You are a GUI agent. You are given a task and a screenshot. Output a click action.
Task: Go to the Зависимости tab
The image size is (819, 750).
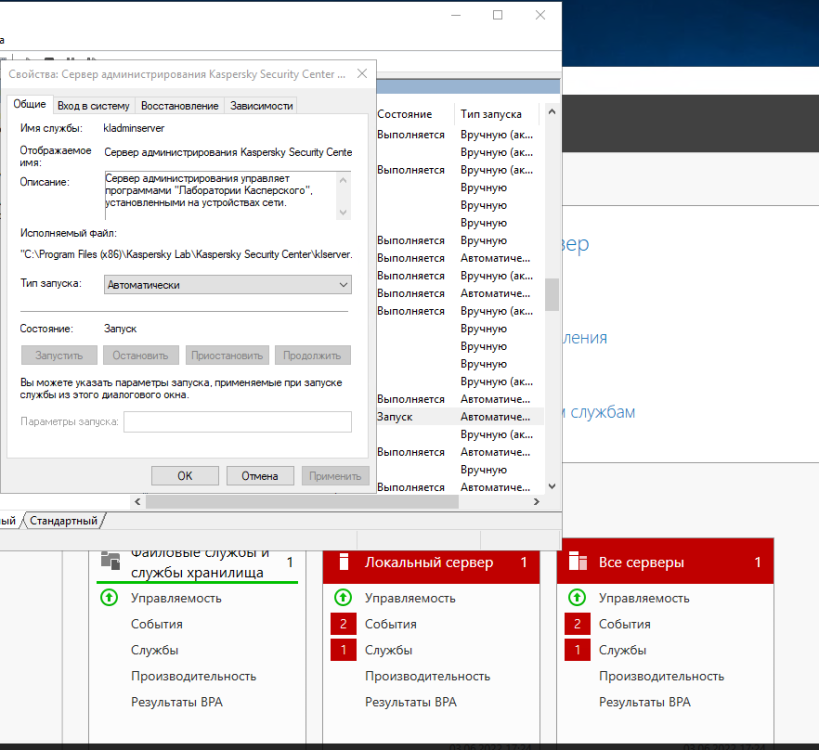tap(261, 106)
